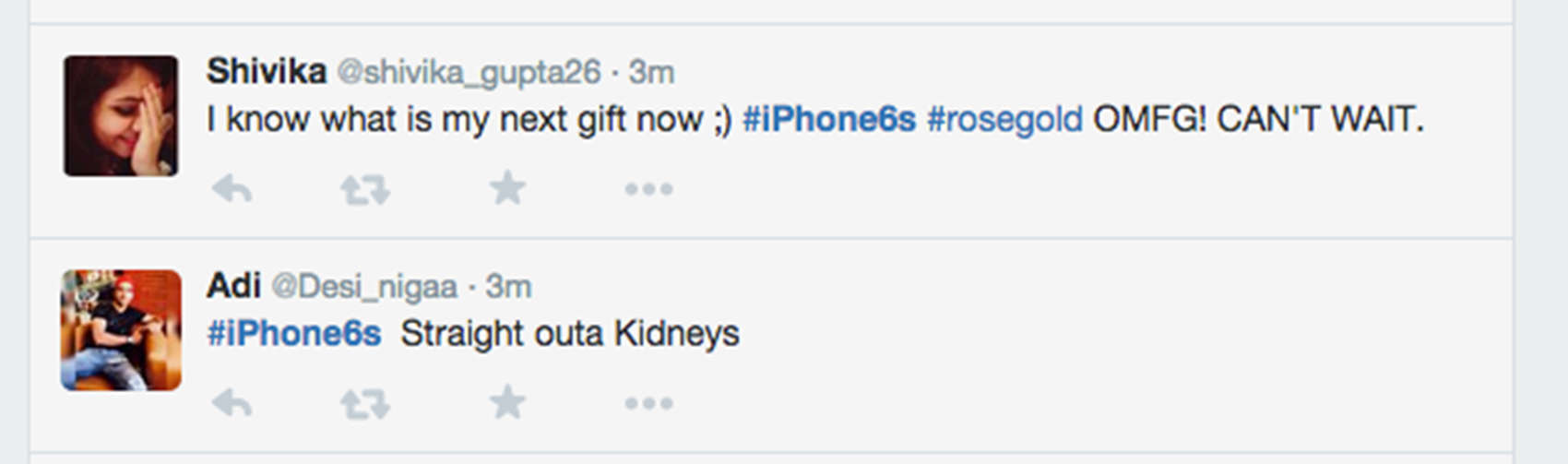The height and width of the screenshot is (464, 1568).
Task: Open the 3m timestamp on Adi's tweet
Action: (x=509, y=287)
